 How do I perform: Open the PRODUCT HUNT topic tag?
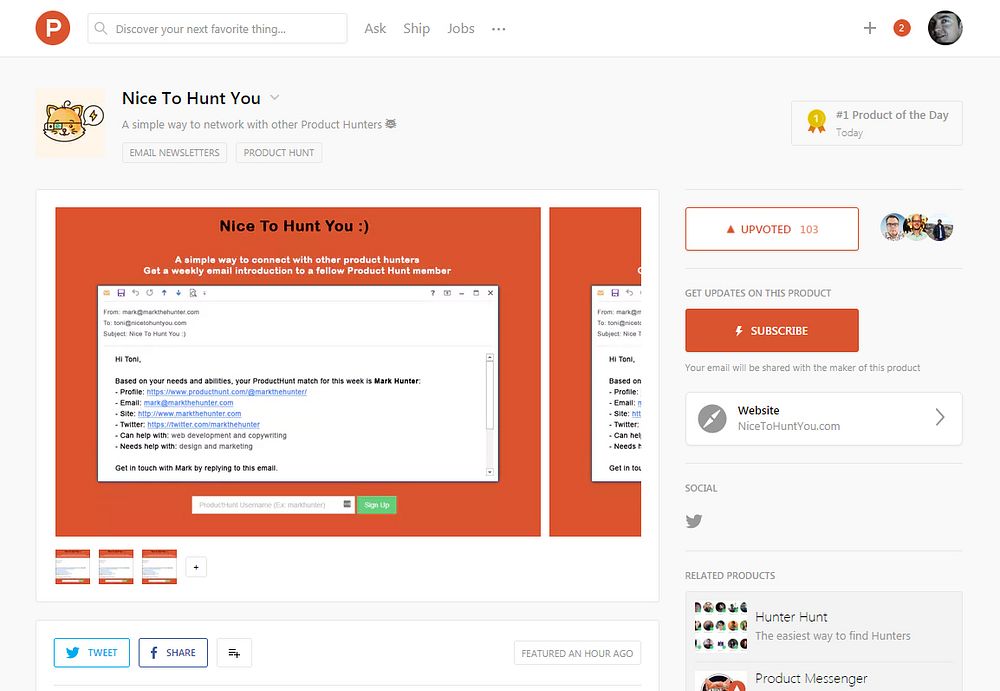(279, 152)
